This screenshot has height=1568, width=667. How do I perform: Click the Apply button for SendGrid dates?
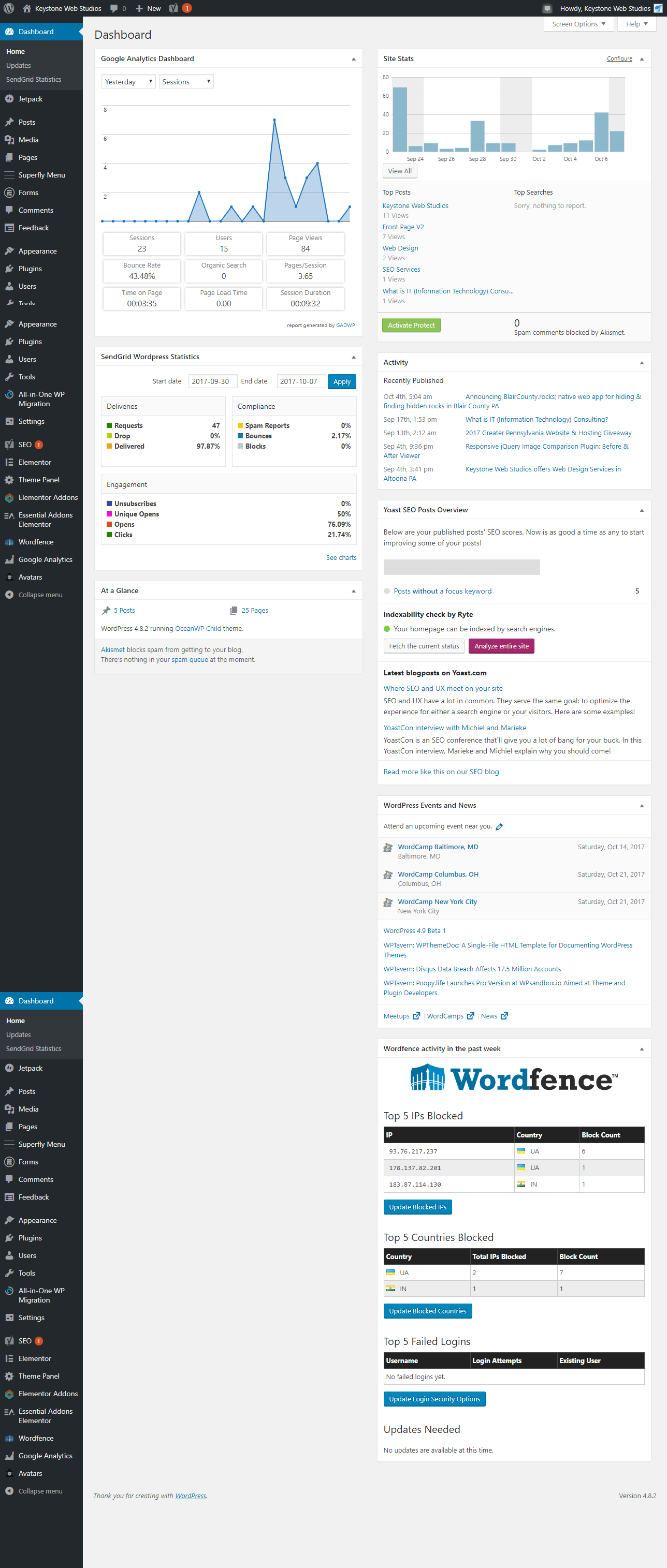tap(342, 382)
